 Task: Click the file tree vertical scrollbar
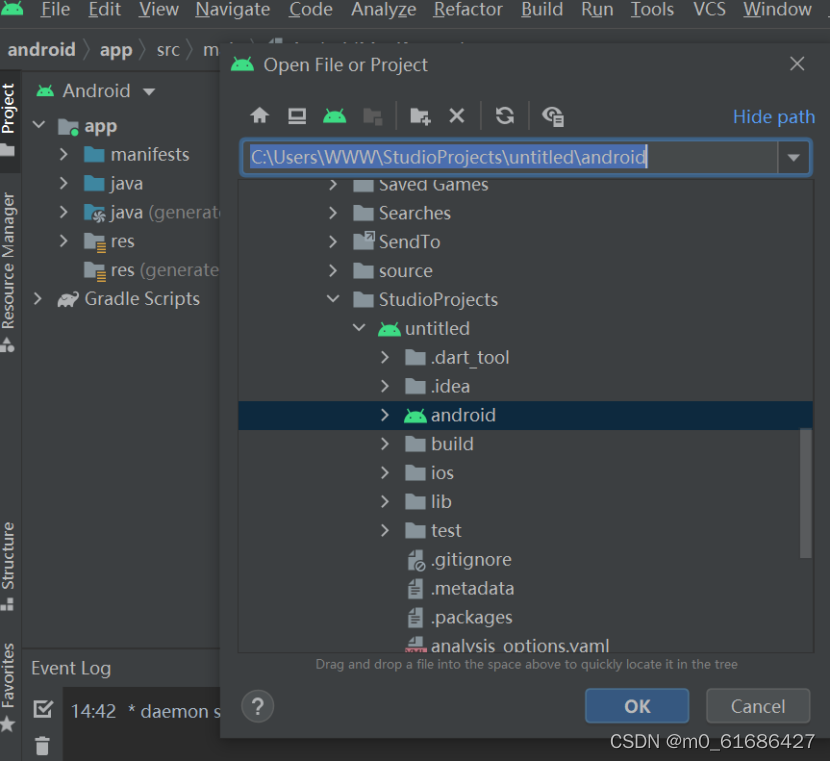click(x=806, y=493)
